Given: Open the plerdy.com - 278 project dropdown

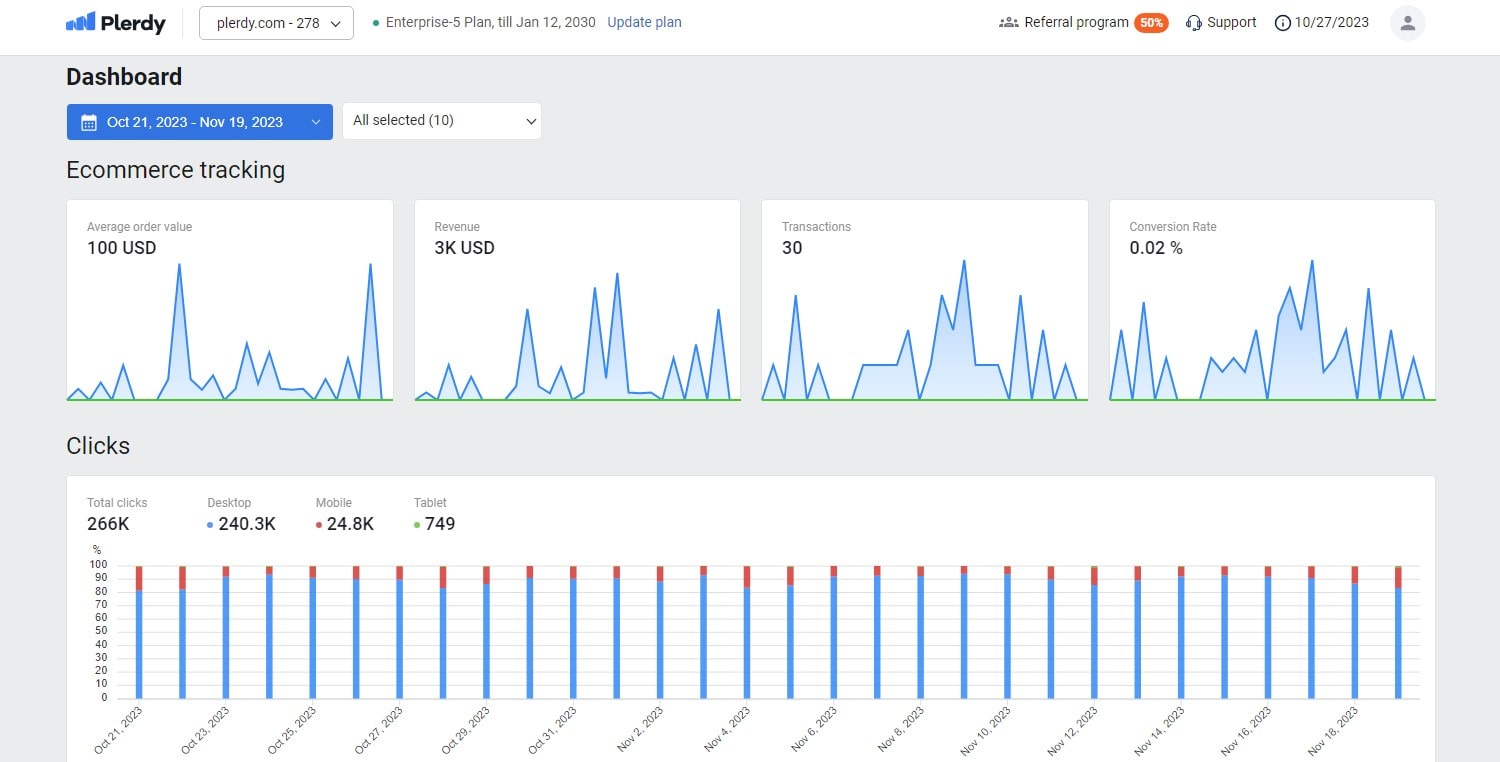Looking at the screenshot, I should 276,21.
